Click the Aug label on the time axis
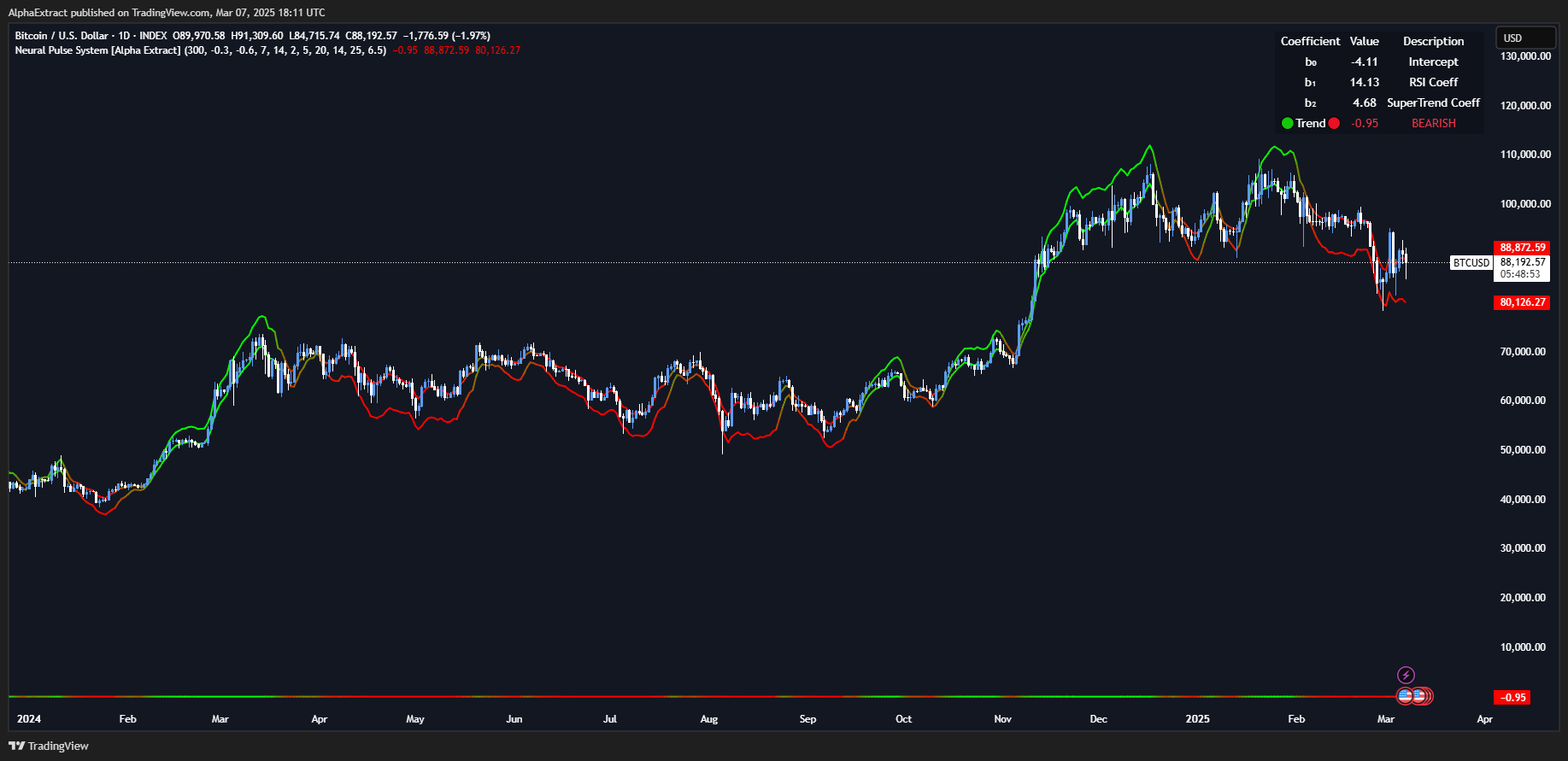This screenshot has width=1568, height=761. [709, 719]
